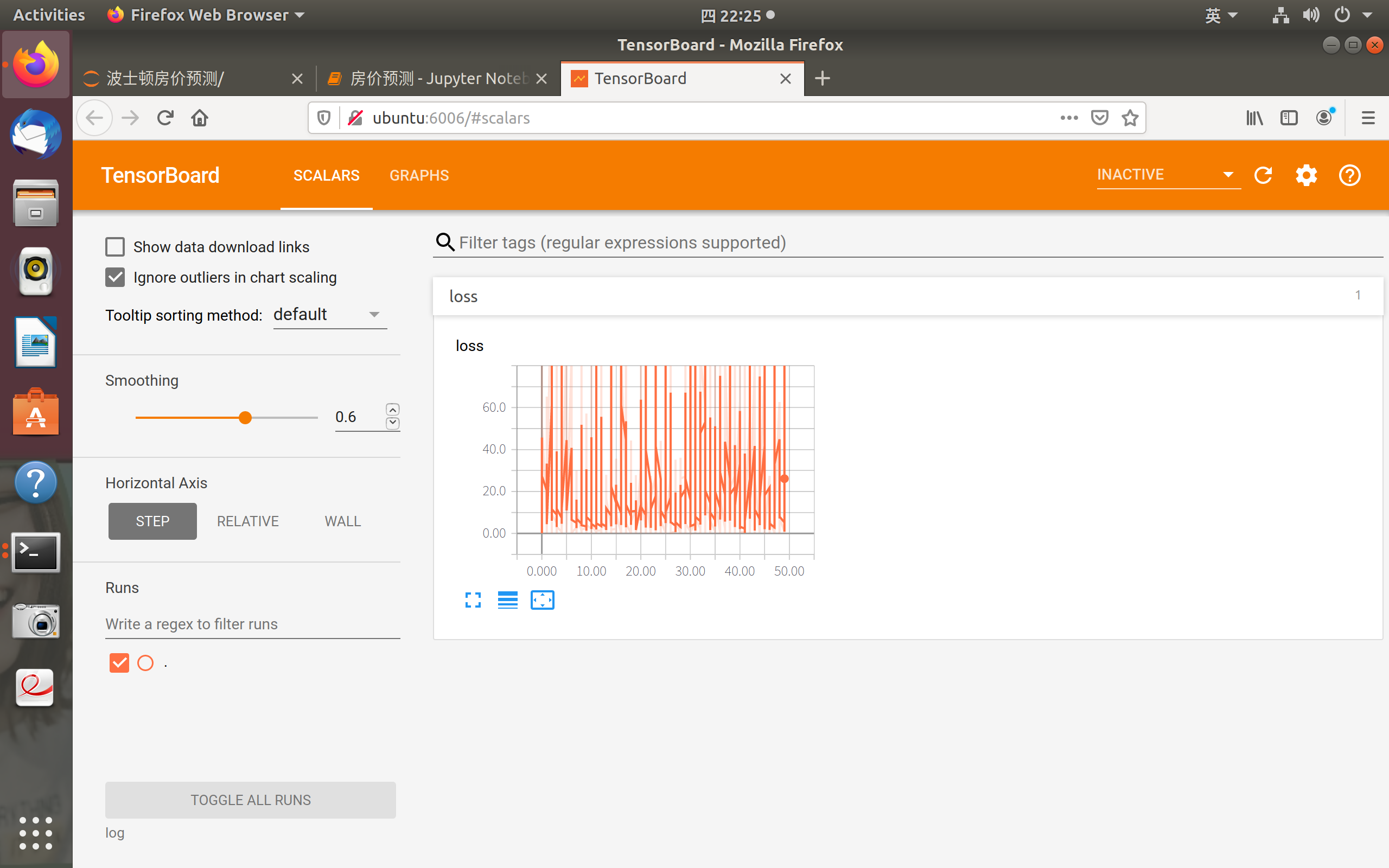Select the TensorBoard browser tab

[x=682, y=78]
